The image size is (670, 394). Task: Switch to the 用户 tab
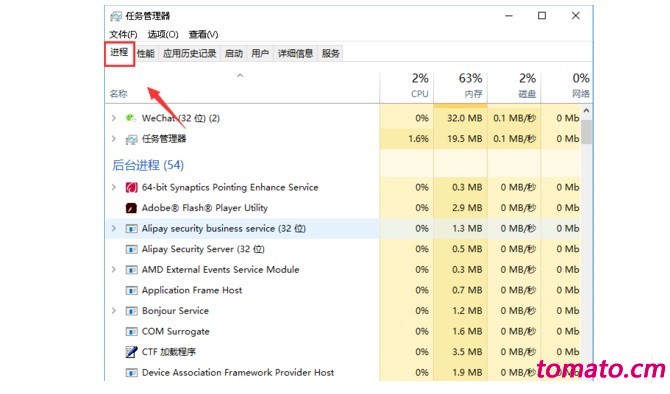pyautogui.click(x=260, y=53)
